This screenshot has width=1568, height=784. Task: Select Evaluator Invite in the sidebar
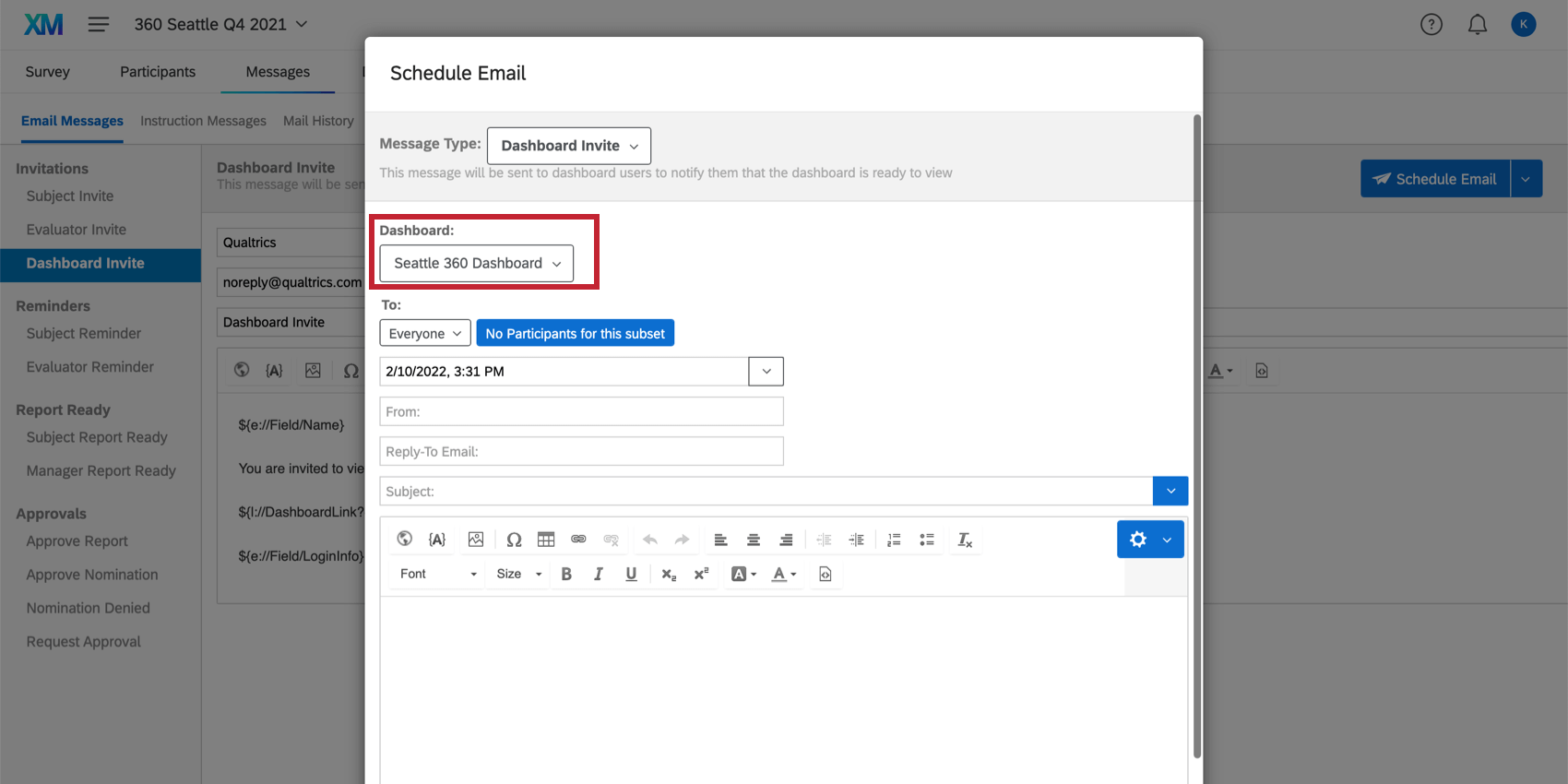(x=77, y=230)
